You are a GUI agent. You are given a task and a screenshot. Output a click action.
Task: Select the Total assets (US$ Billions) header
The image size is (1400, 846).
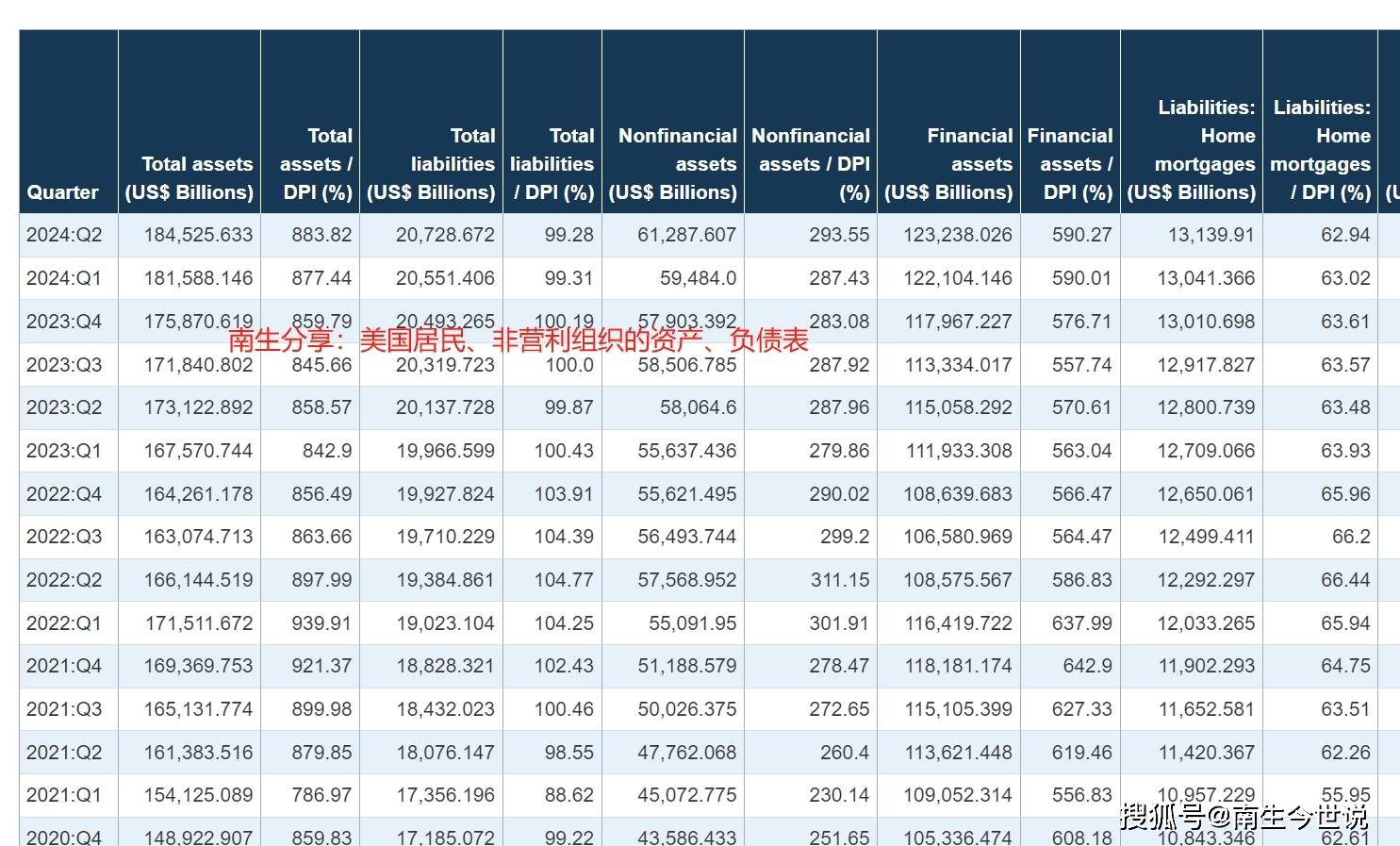point(189,178)
